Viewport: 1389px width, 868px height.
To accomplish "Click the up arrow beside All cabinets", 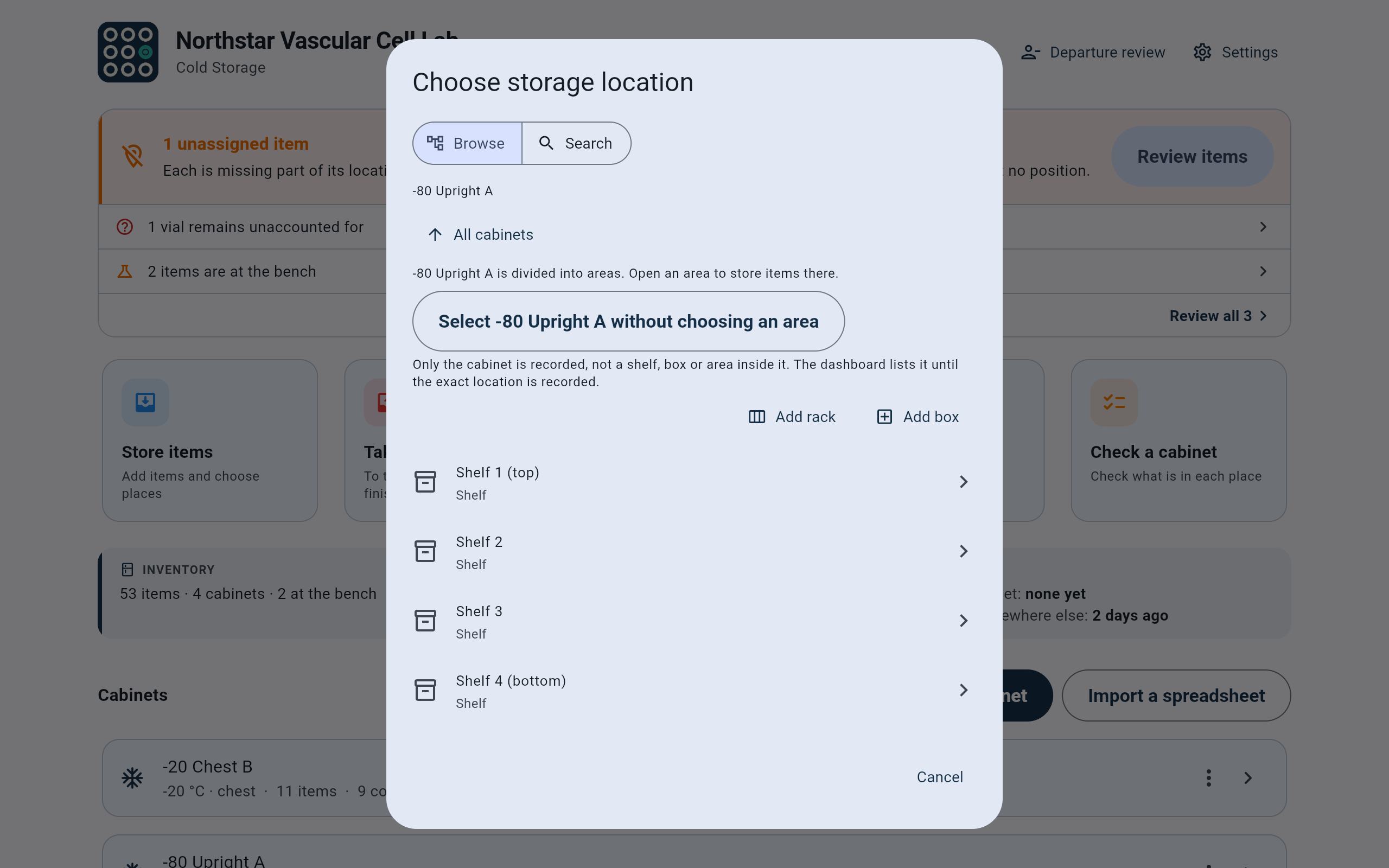I will tap(435, 234).
